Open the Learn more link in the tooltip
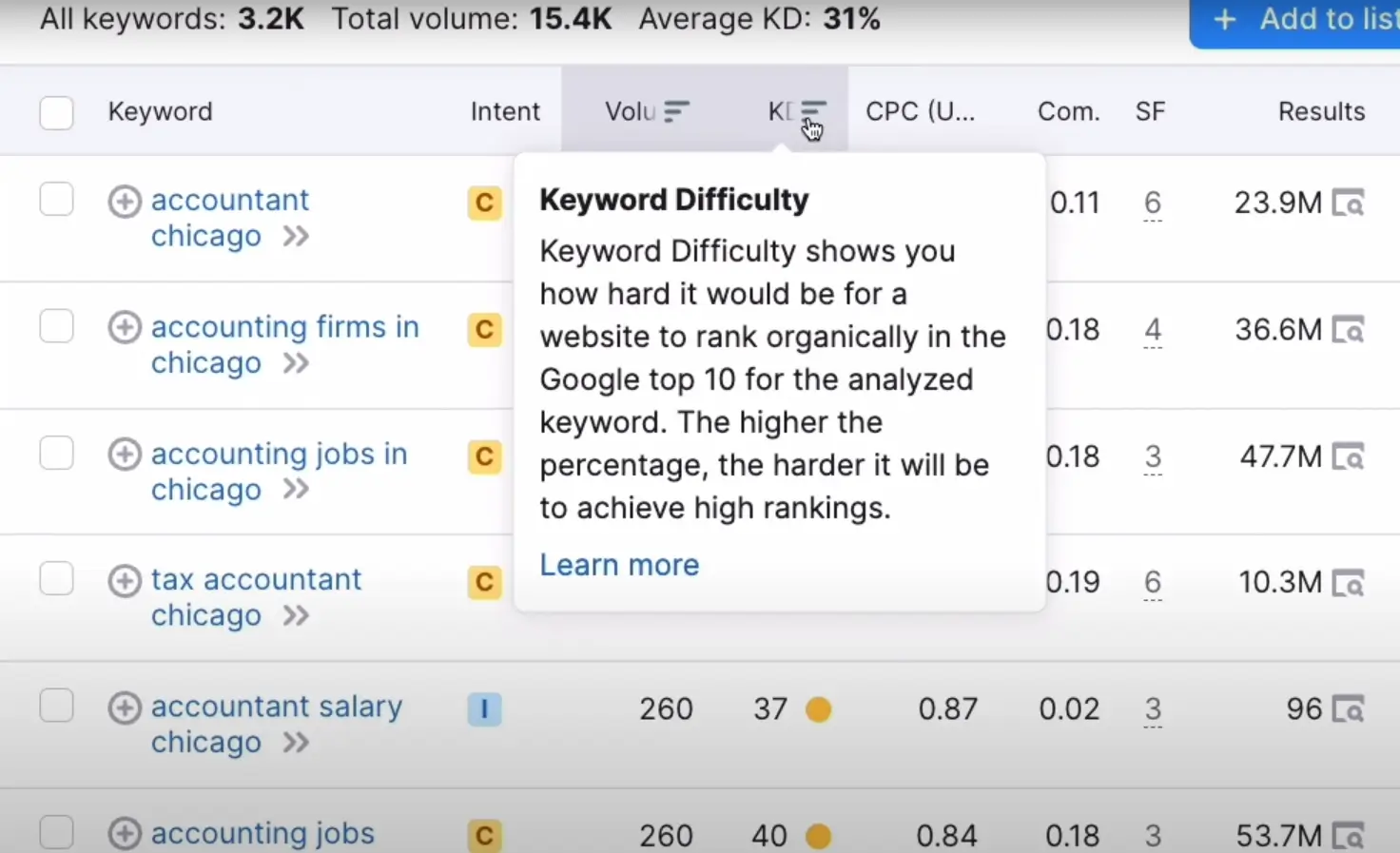The width and height of the screenshot is (1400, 853). [x=618, y=564]
